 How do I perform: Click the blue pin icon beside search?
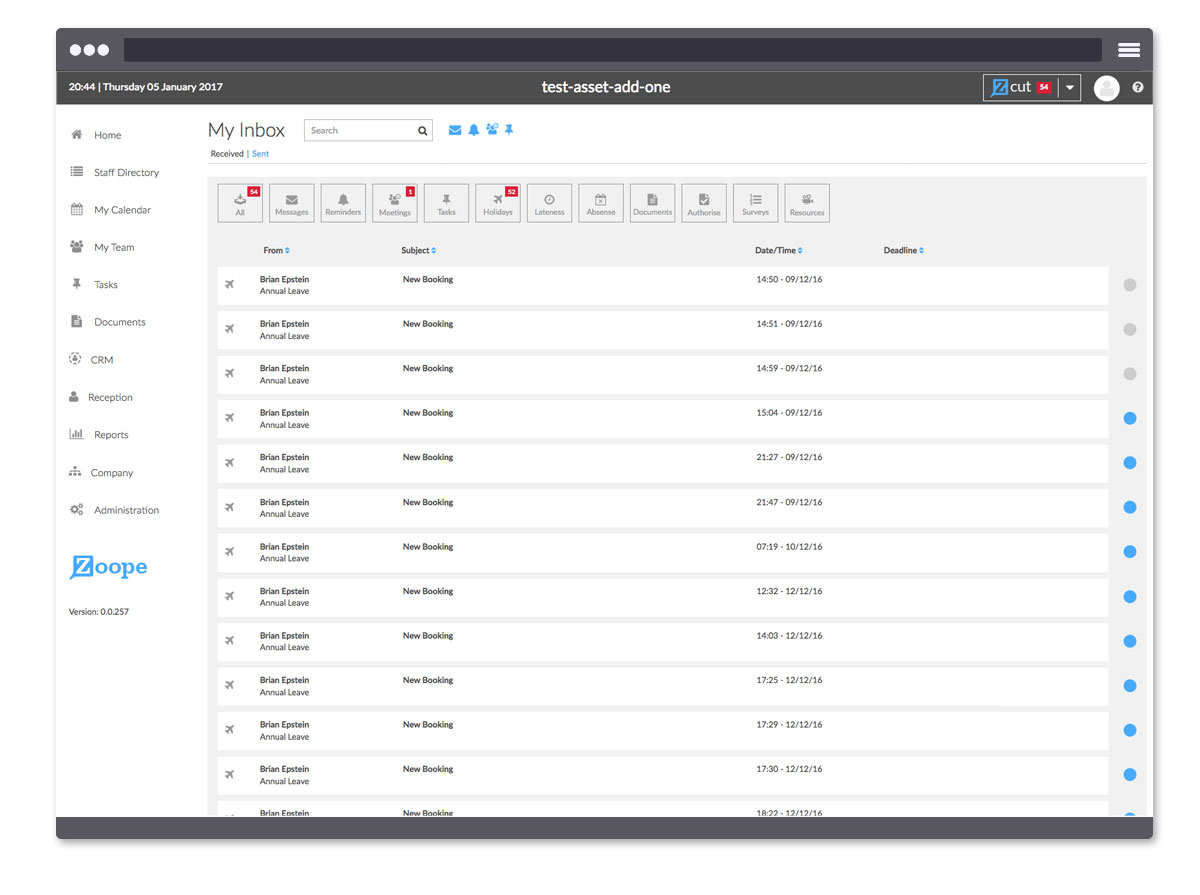point(509,130)
